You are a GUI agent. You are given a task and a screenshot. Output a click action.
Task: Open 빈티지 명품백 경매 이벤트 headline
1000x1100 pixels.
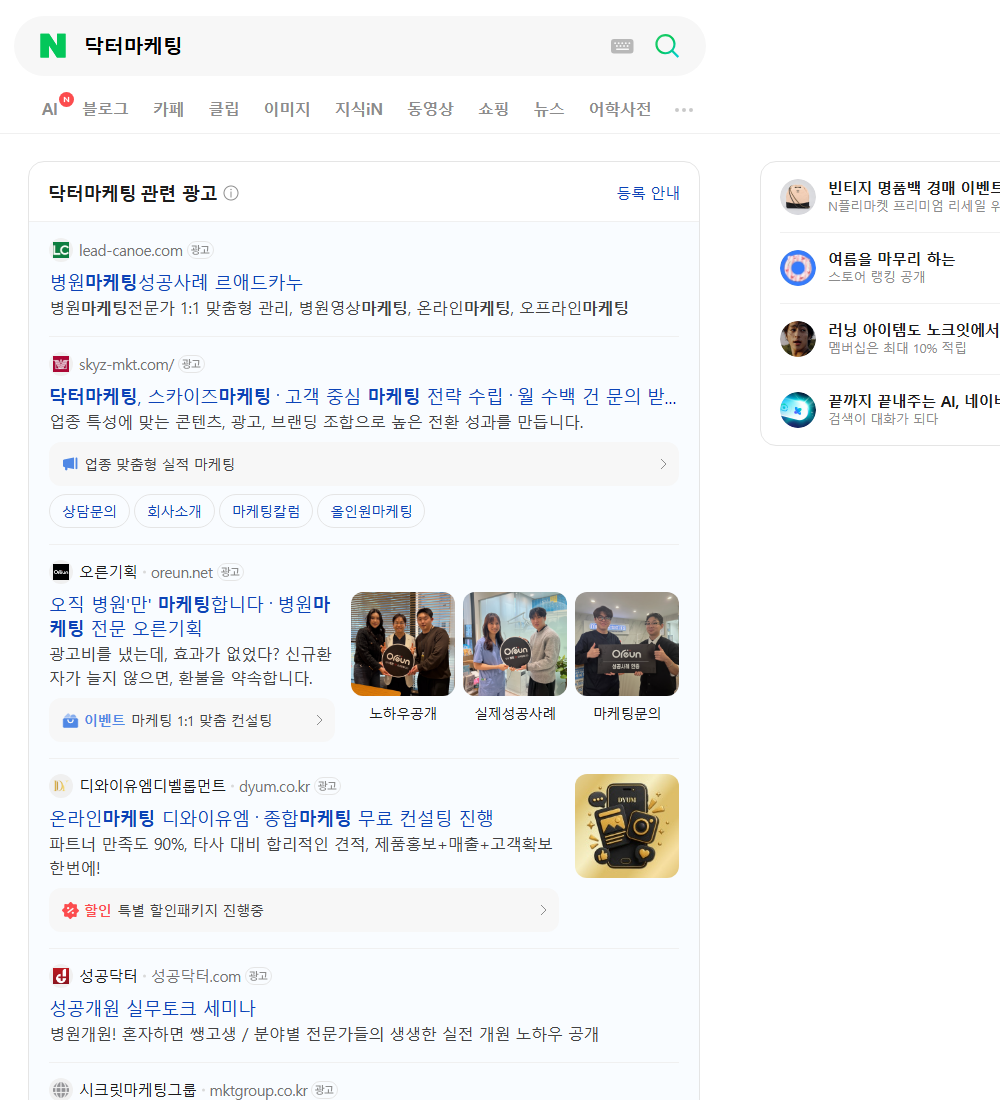pos(914,188)
